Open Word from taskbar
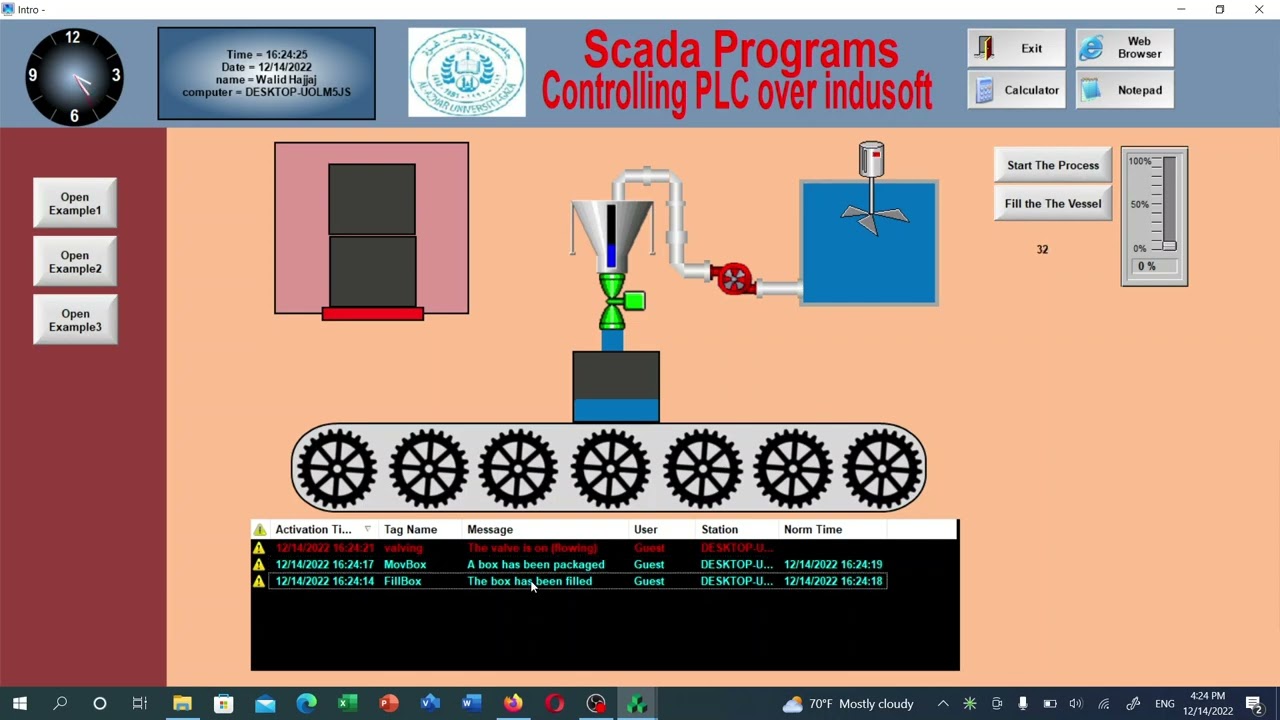 coord(472,704)
